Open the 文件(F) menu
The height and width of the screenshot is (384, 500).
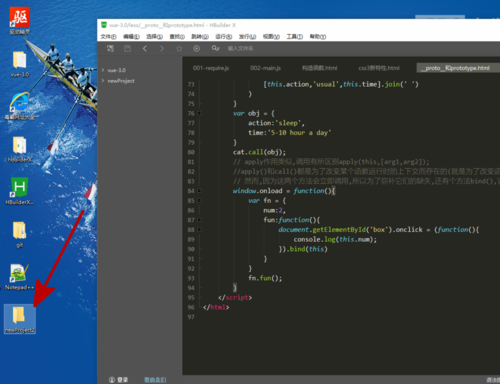point(109,36)
